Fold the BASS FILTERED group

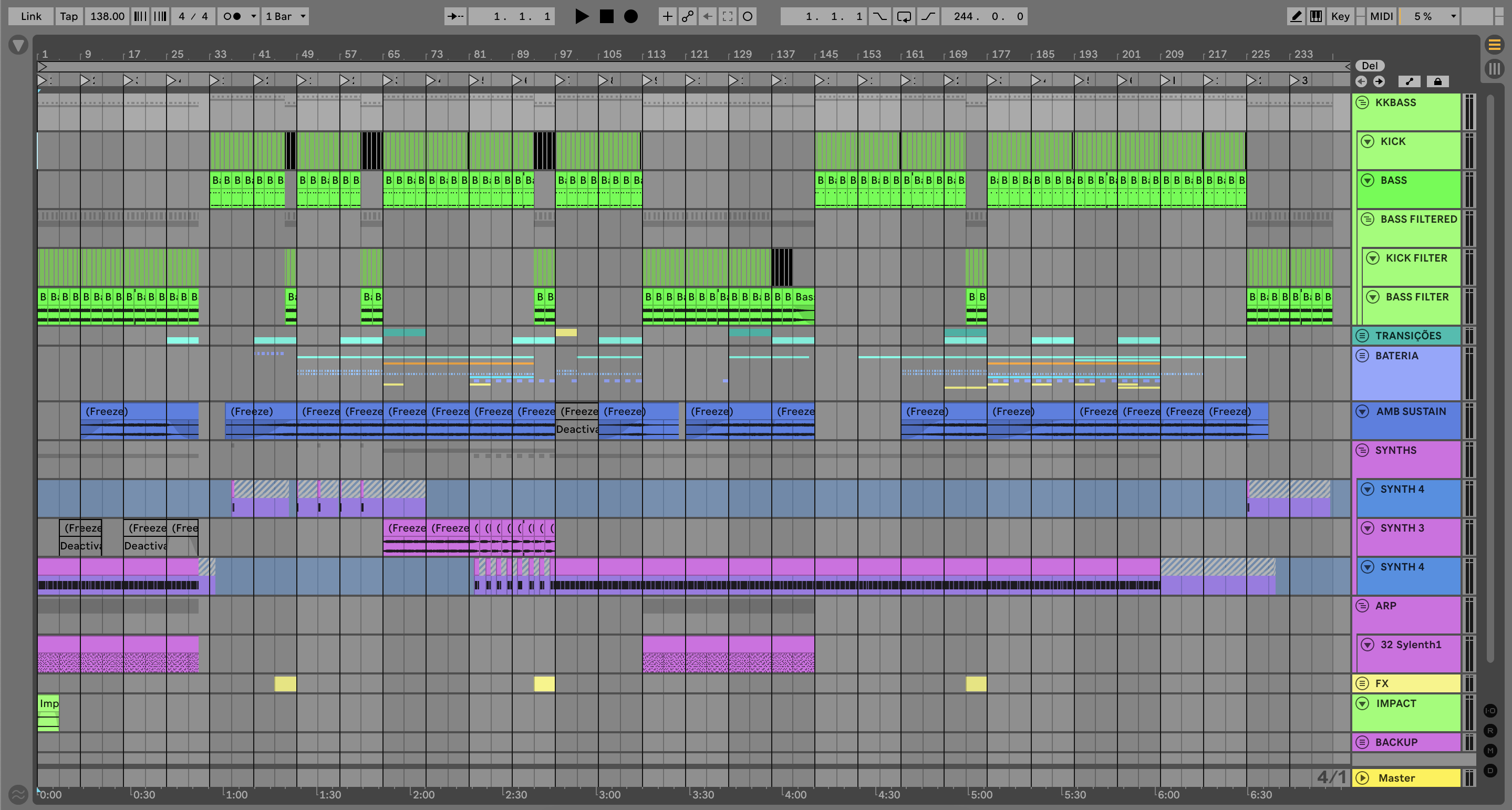[x=1368, y=219]
